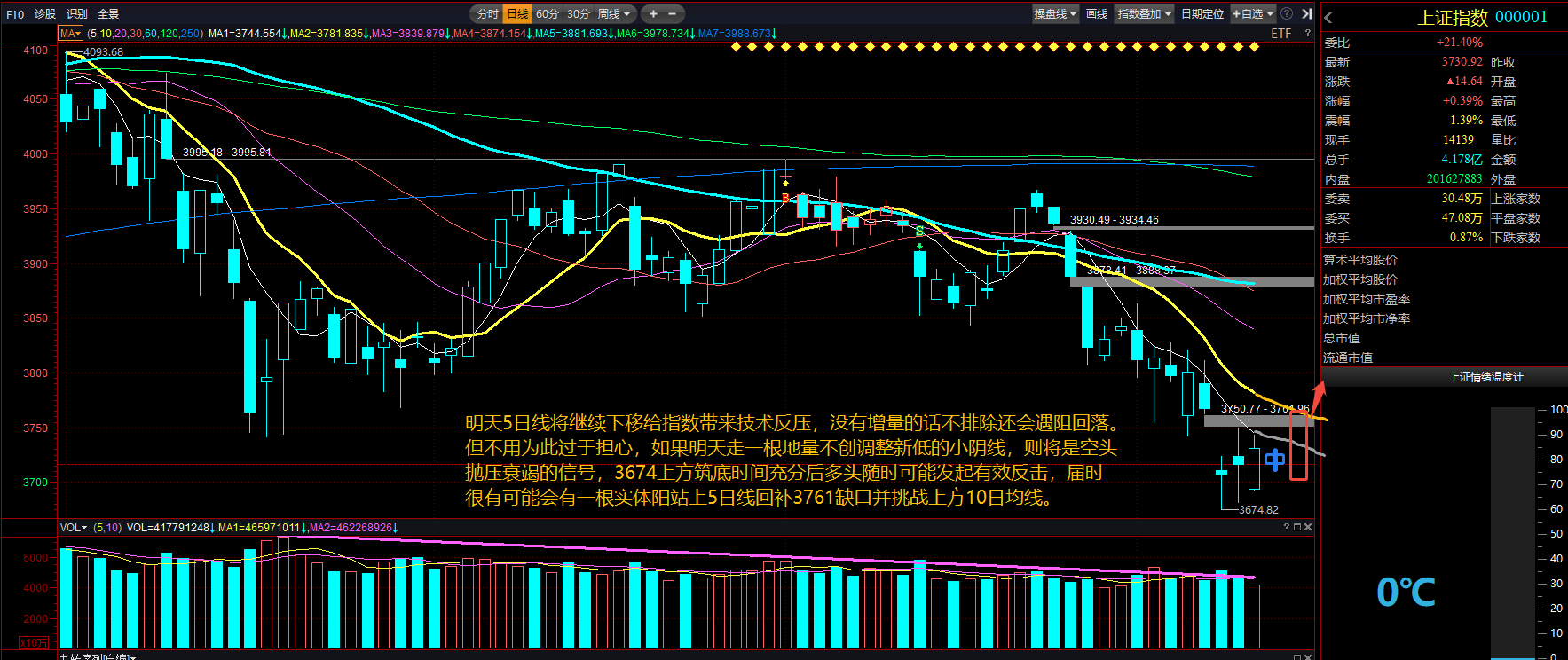
Task: Click the 0℃ temperature reading
Action: click(1406, 593)
